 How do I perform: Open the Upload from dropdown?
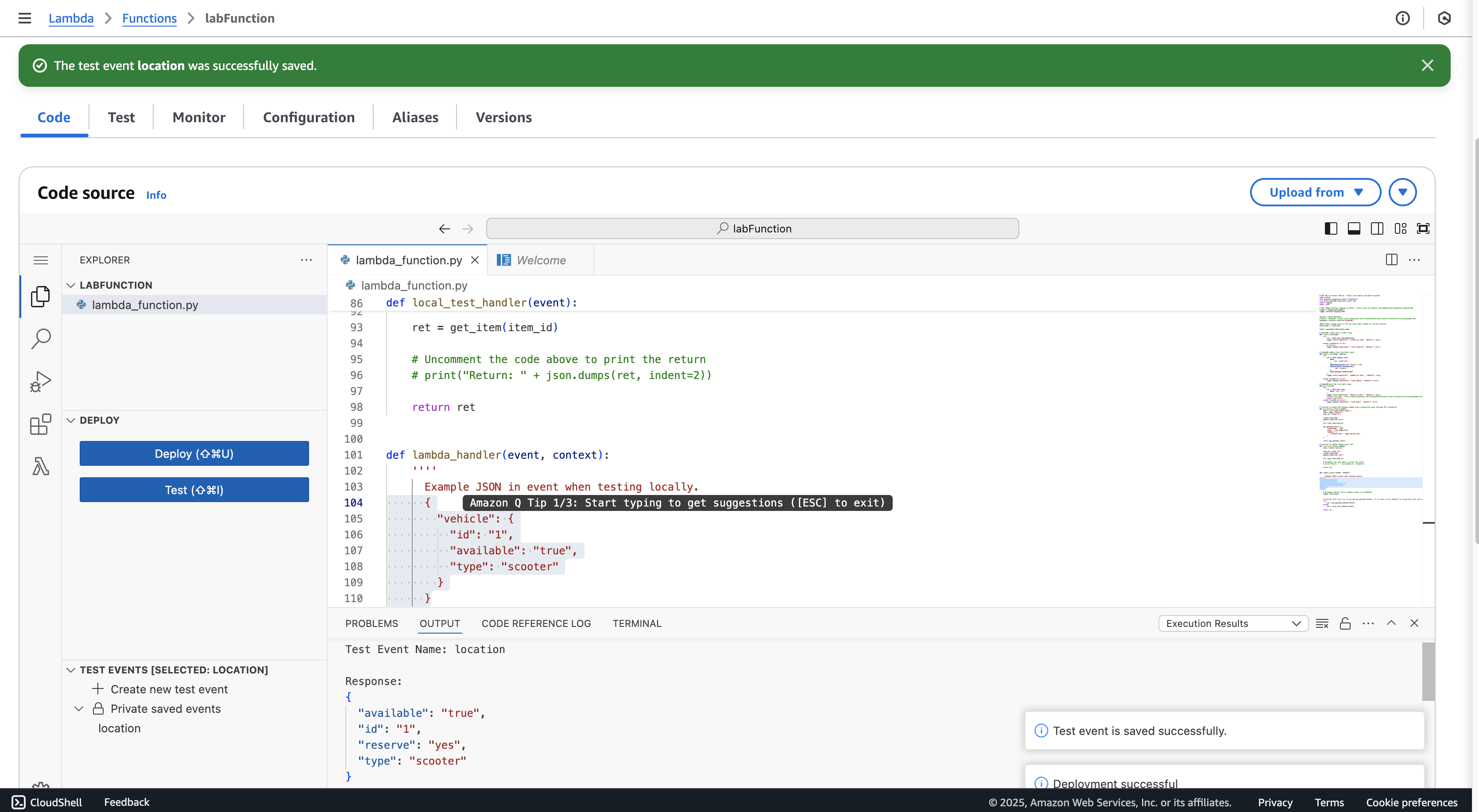click(1315, 193)
